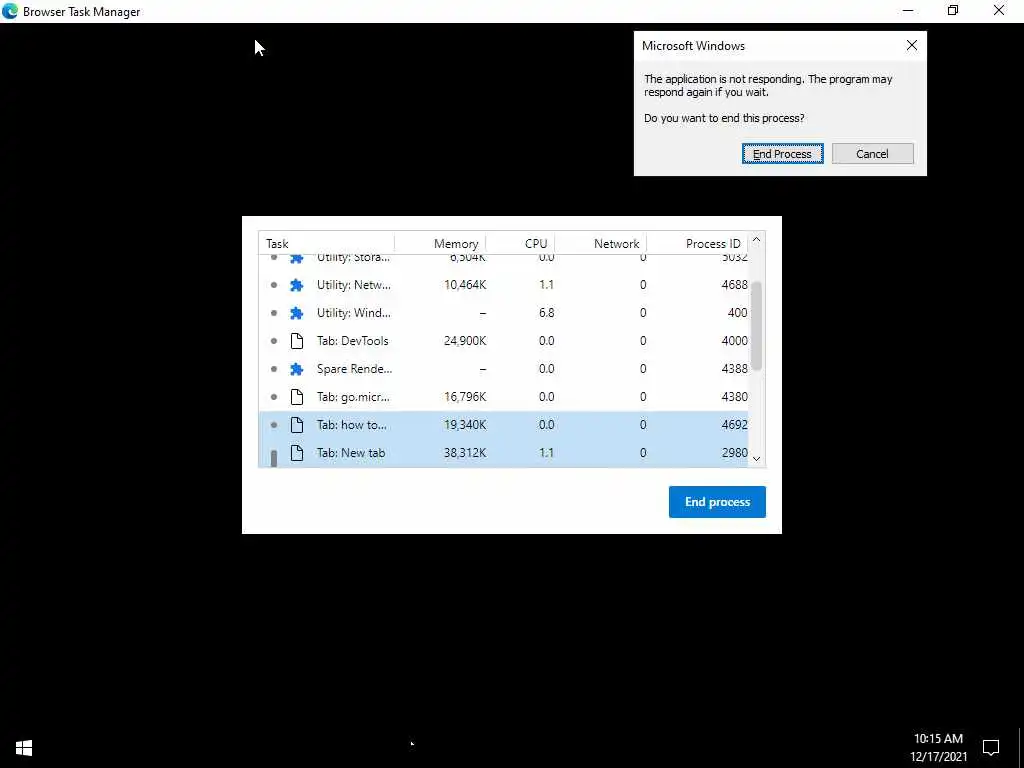Screen dimensions: 1024x768
Task: Click process ID 4688
Action: tap(735, 285)
